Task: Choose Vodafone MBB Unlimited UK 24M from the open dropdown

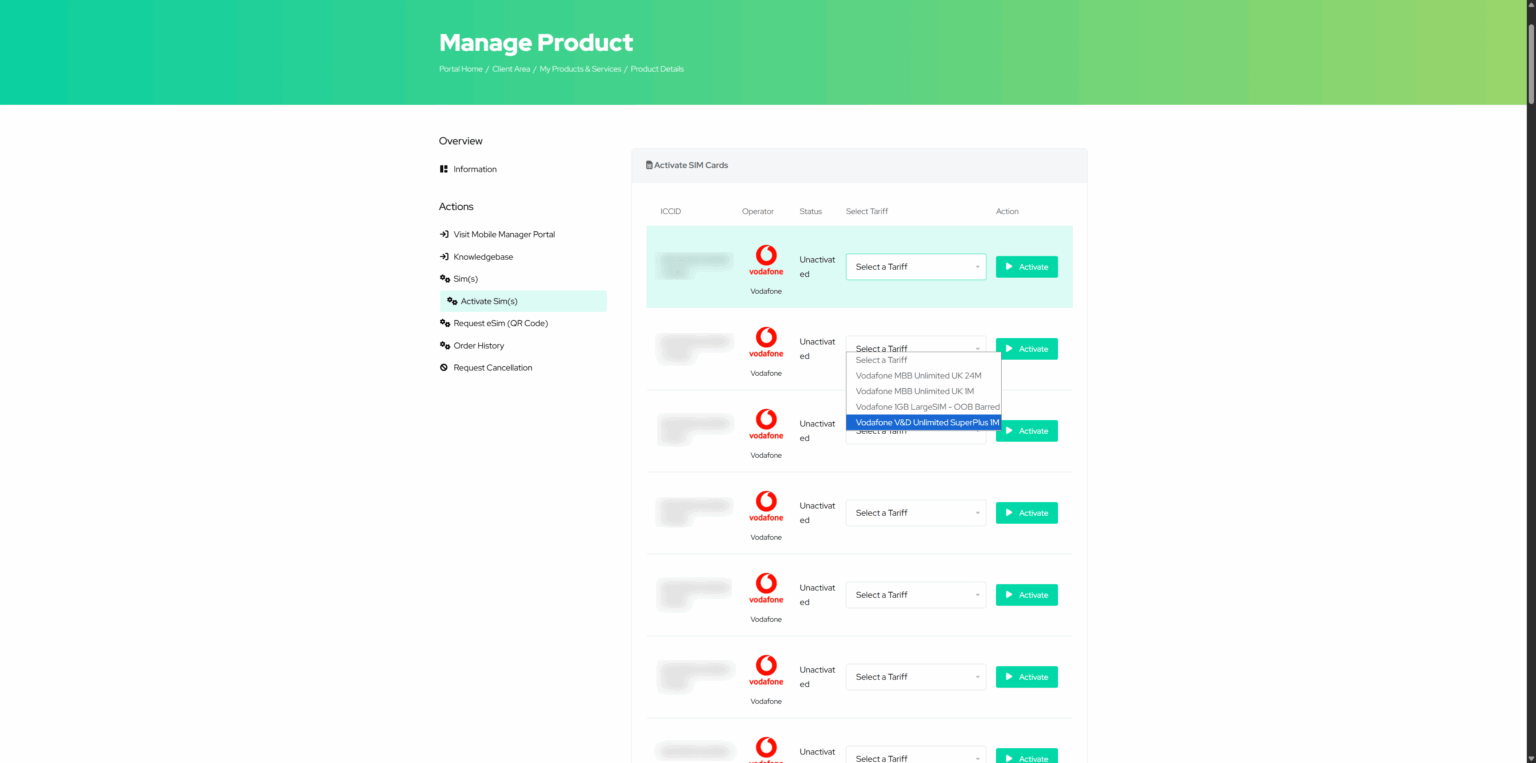Action: point(919,375)
